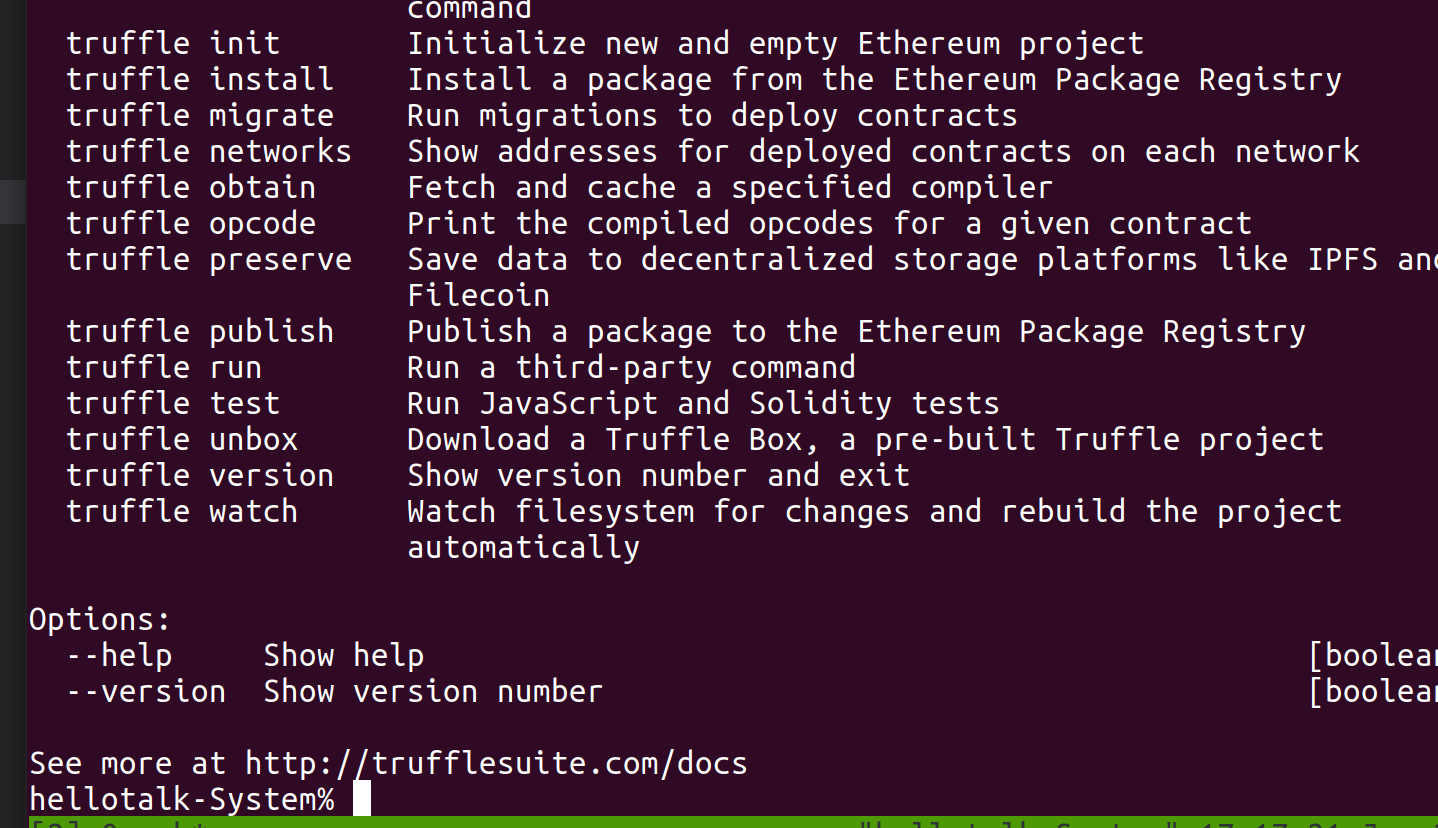Viewport: 1438px width, 828px height.
Task: Click the "truffle migrate" command text
Action: (x=200, y=116)
